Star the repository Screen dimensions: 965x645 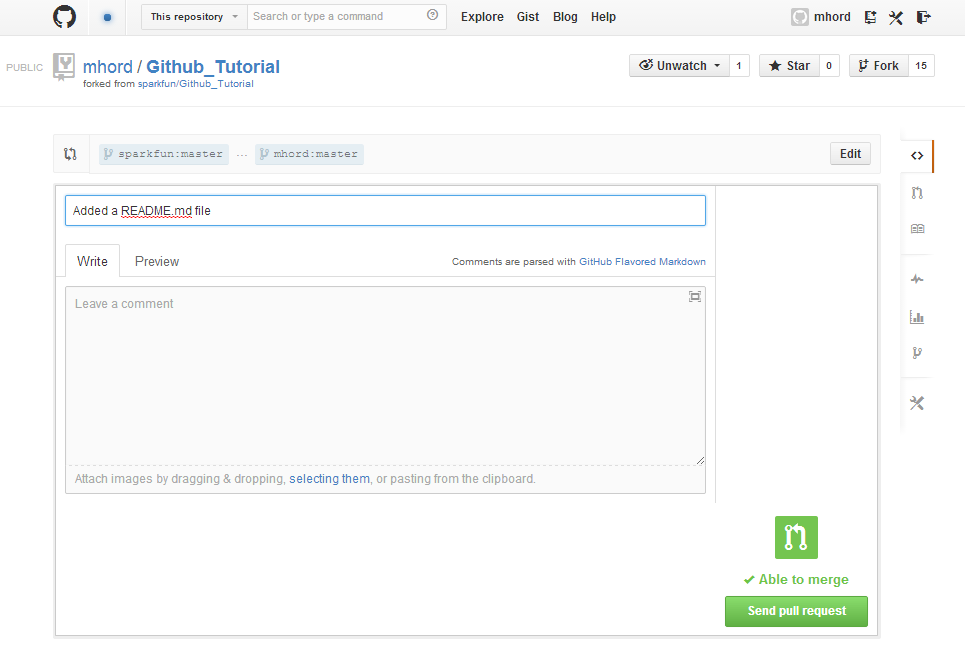pyautogui.click(x=790, y=66)
